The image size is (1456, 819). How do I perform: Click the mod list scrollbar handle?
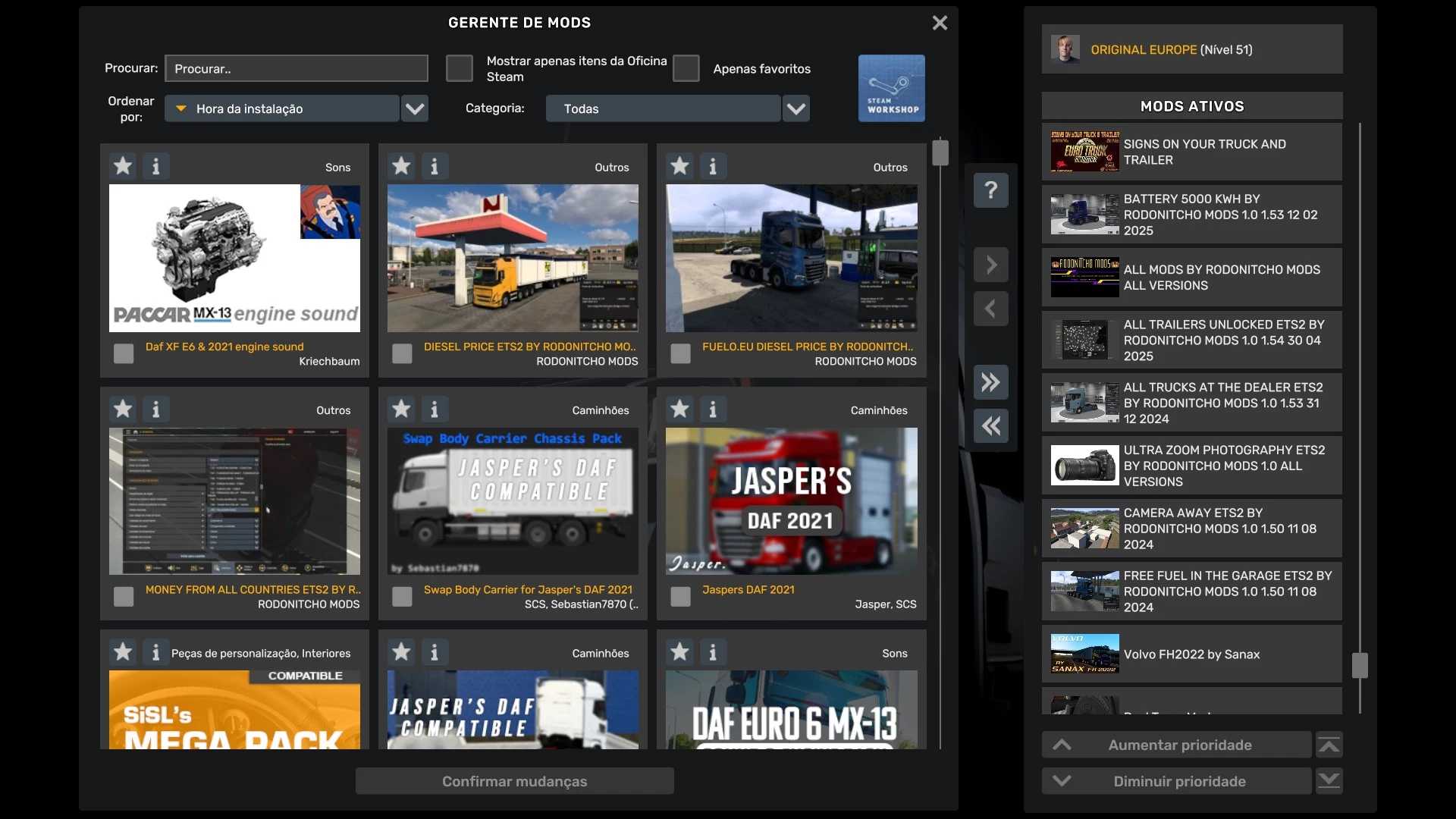940,152
